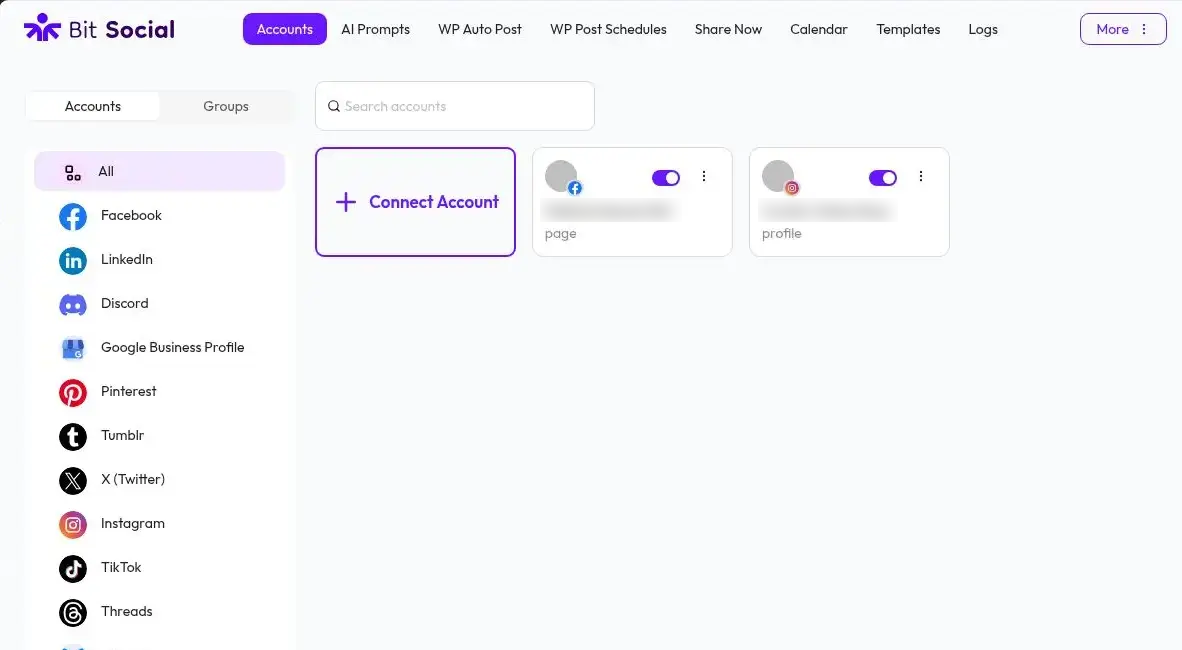The image size is (1182, 650).
Task: Select the Accounts sub-tab in sidebar
Action: click(x=93, y=106)
